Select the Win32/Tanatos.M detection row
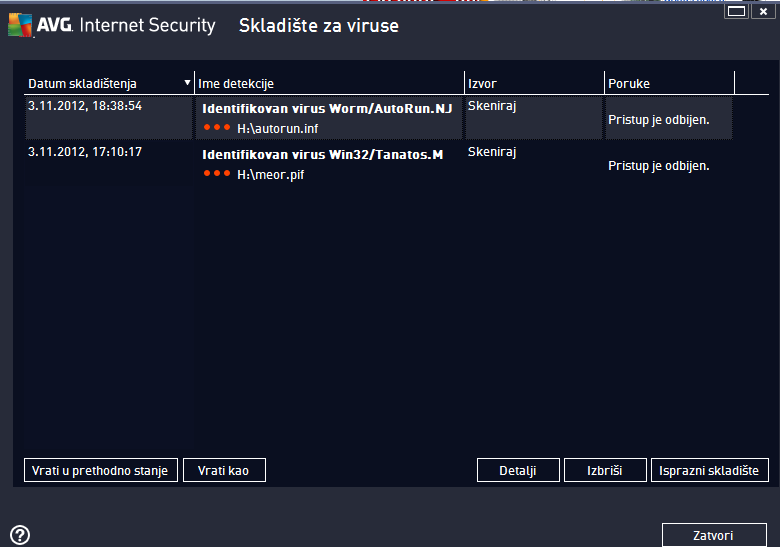Viewport: 780px width, 547px height. [322, 155]
